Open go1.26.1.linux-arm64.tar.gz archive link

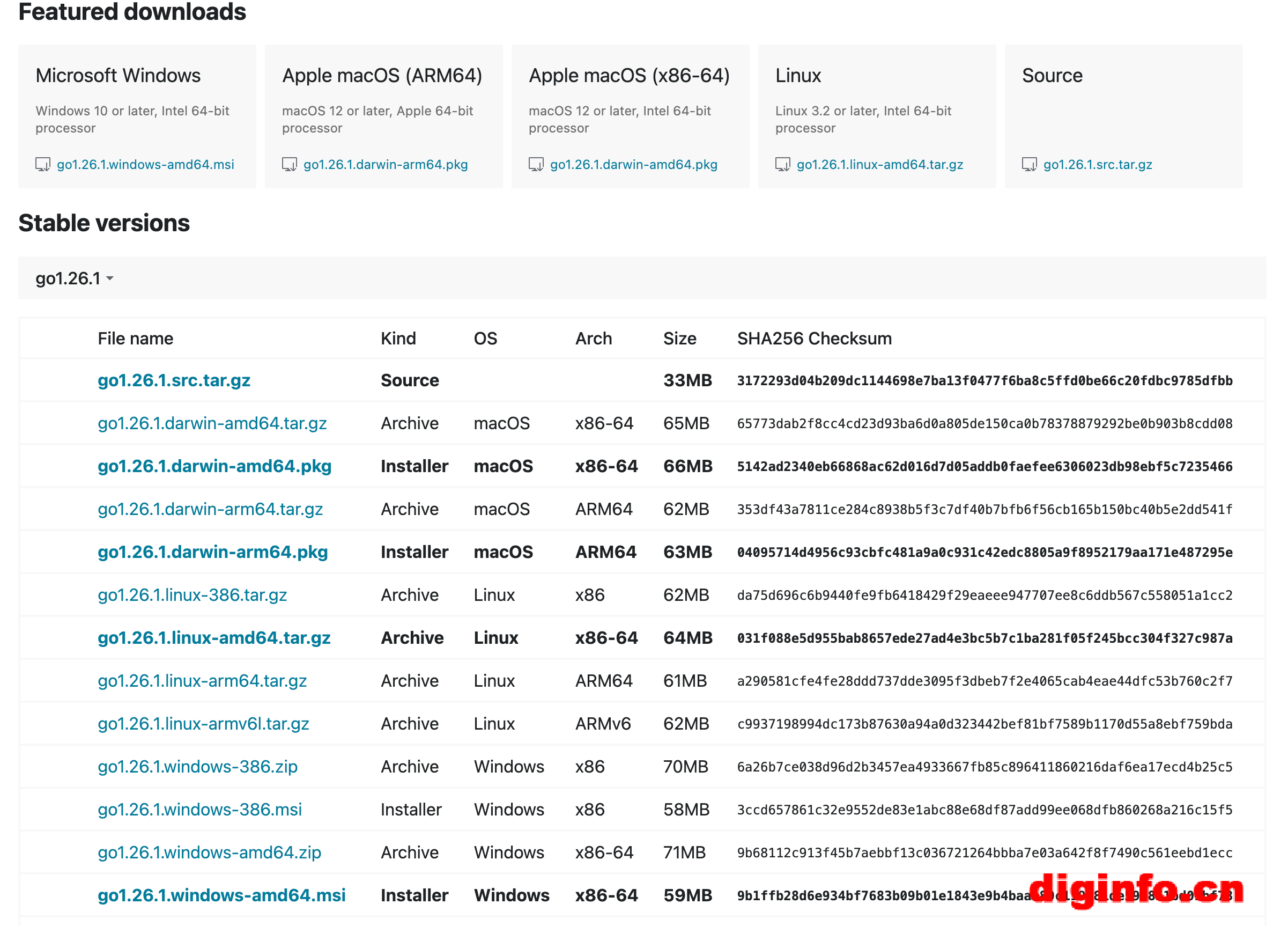(x=202, y=681)
